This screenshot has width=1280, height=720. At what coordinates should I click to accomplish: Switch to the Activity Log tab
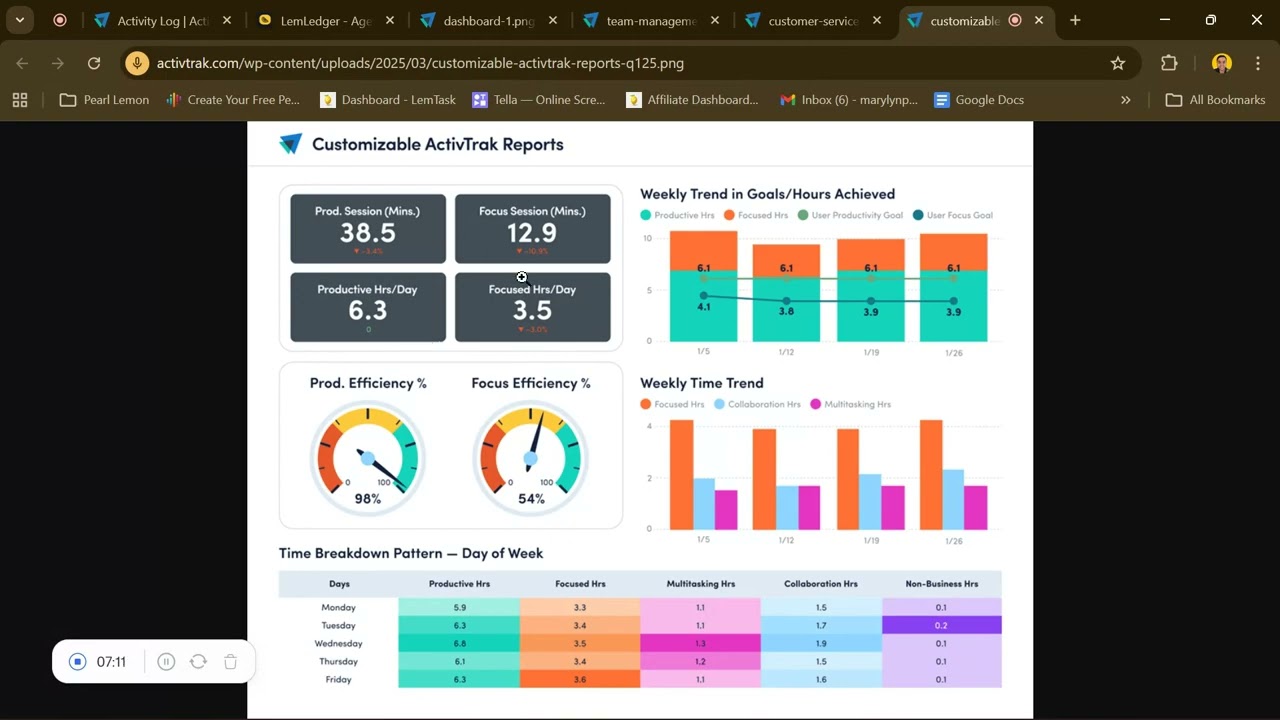click(x=162, y=20)
